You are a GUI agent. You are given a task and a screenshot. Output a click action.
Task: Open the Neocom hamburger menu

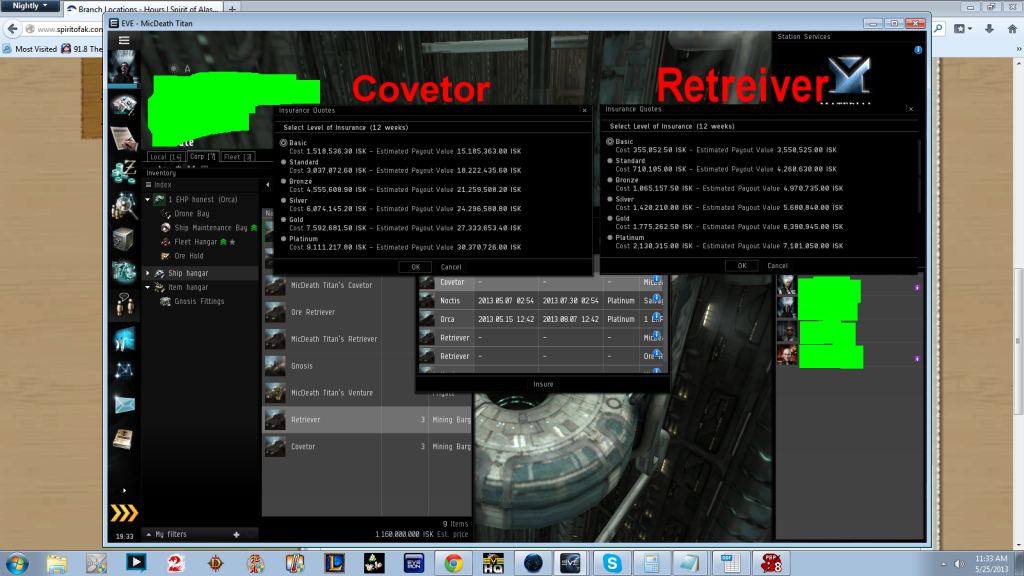(124, 40)
